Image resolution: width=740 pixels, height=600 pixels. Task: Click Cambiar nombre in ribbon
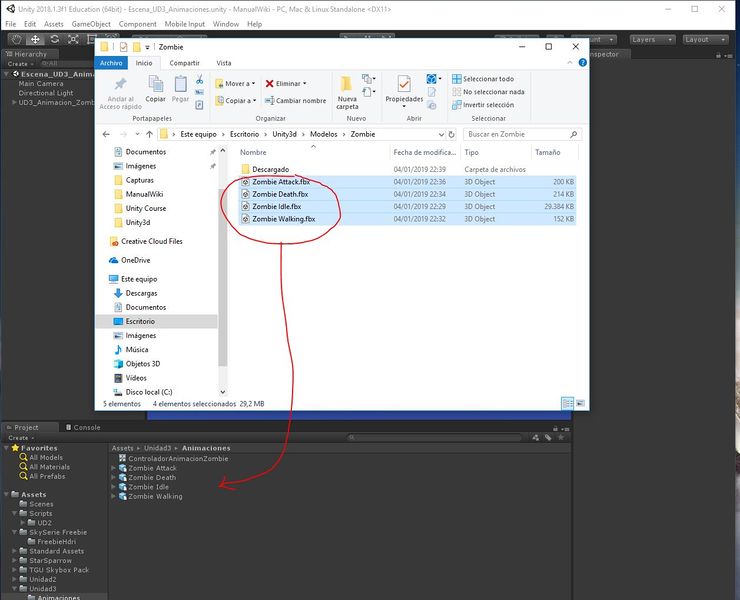(295, 101)
